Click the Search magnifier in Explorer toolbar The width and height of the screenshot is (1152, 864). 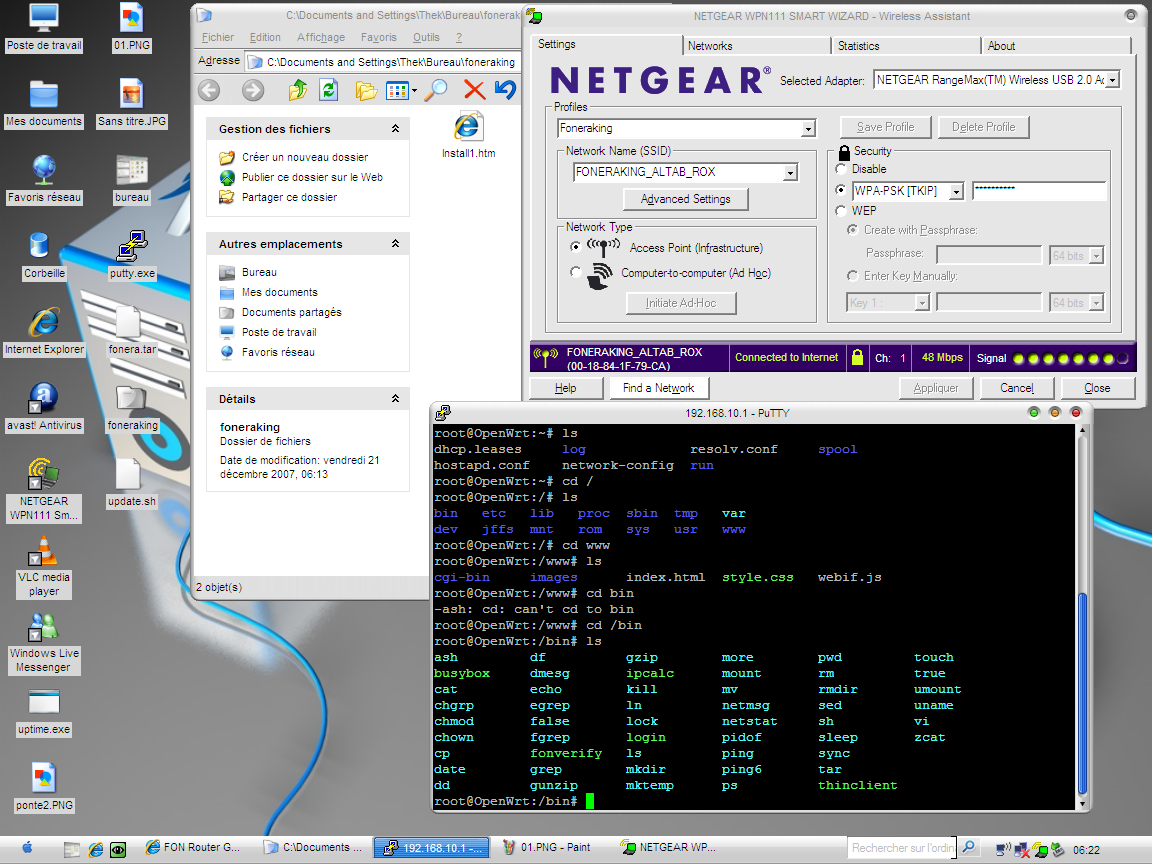click(436, 90)
